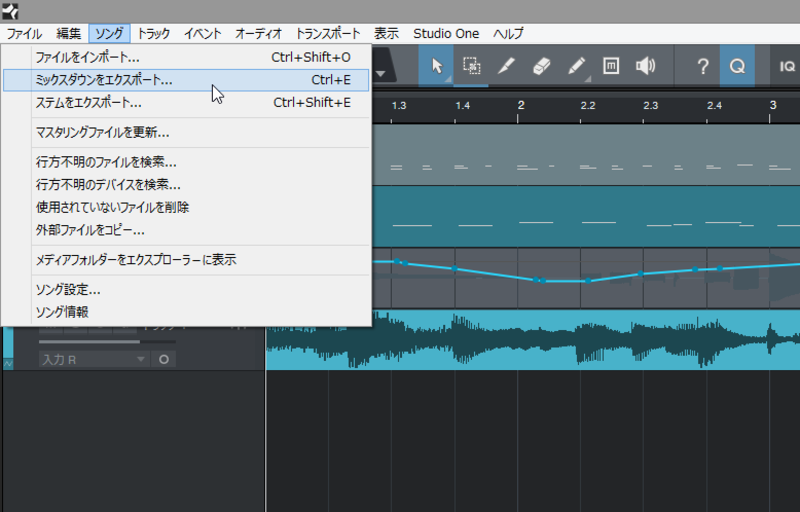Screen dimensions: 800x512
Task: Select the Split knife tool
Action: pos(506,66)
